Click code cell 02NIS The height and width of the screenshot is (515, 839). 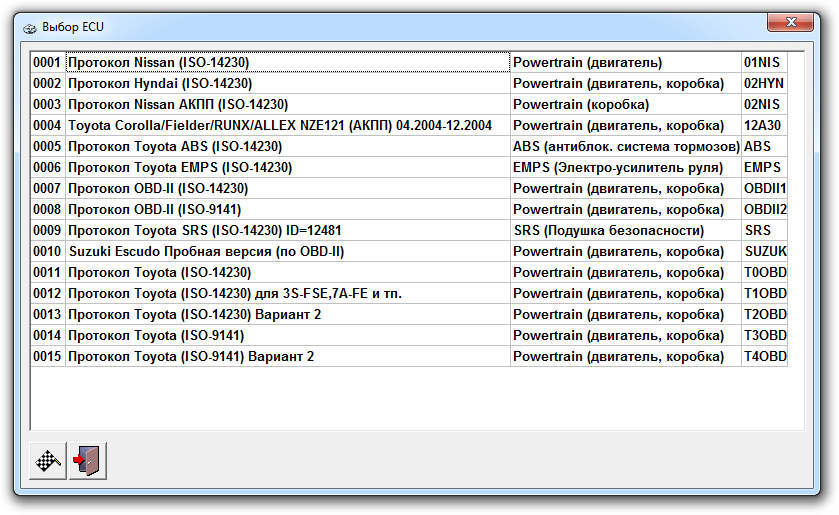point(764,104)
